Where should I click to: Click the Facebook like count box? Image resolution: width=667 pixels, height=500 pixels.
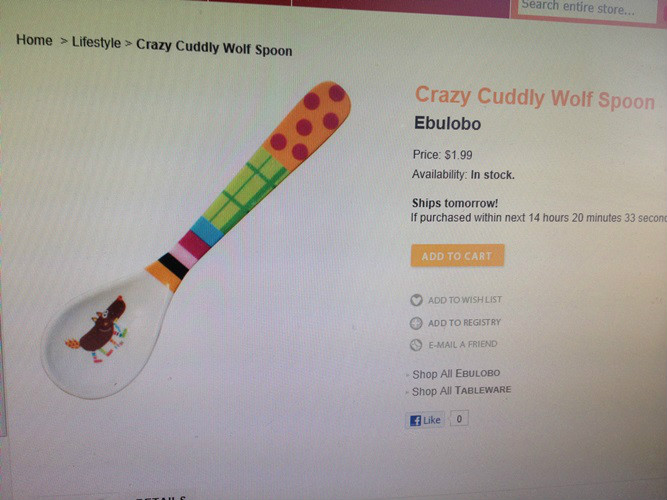(x=459, y=419)
